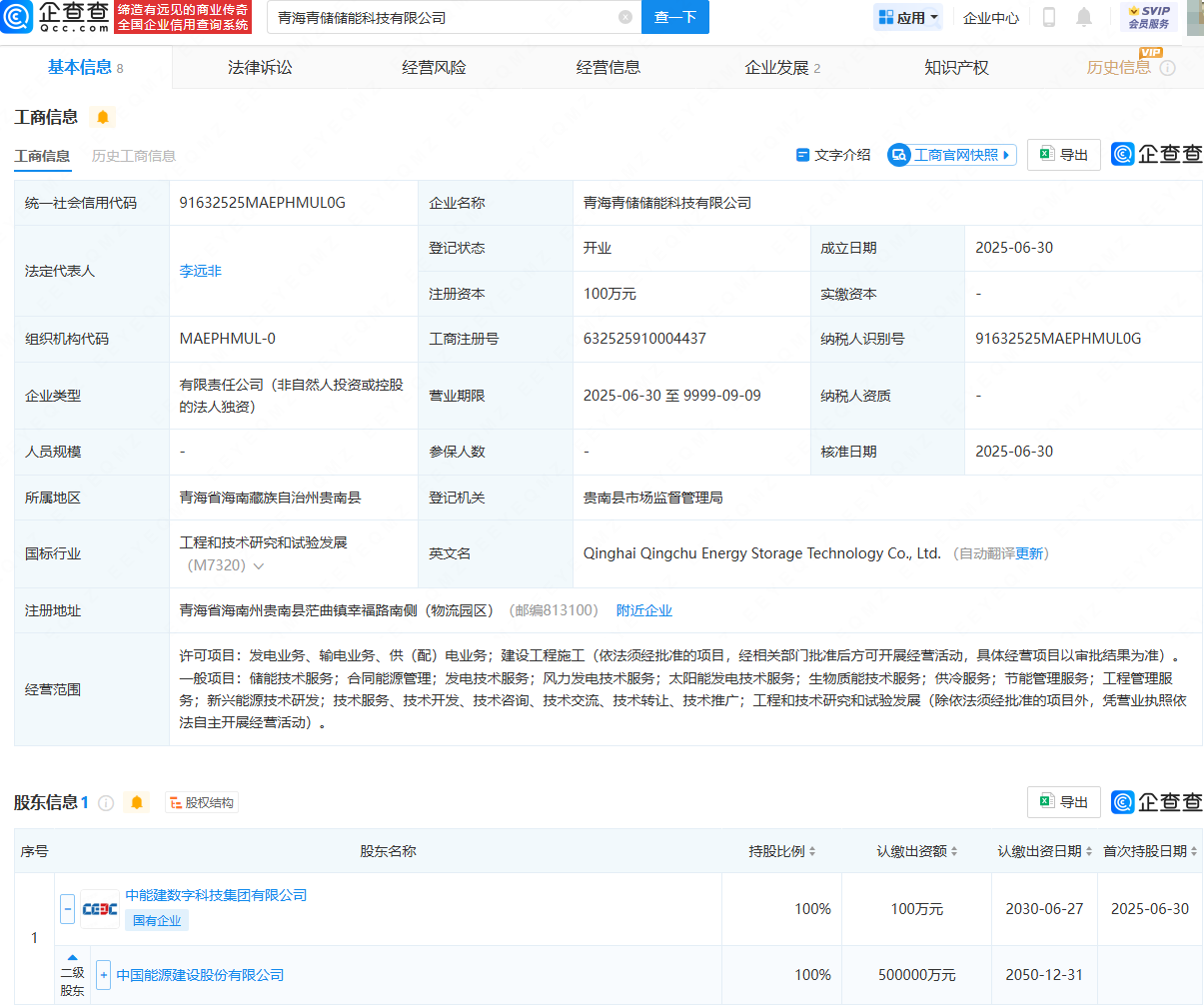This screenshot has height=1006, width=1204.
Task: Click 2030-06-27 contribution date cell
Action: [x=1044, y=909]
